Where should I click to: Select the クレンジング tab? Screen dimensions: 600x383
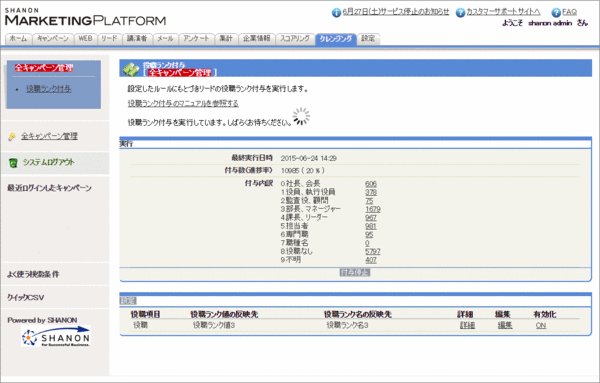pyautogui.click(x=336, y=39)
